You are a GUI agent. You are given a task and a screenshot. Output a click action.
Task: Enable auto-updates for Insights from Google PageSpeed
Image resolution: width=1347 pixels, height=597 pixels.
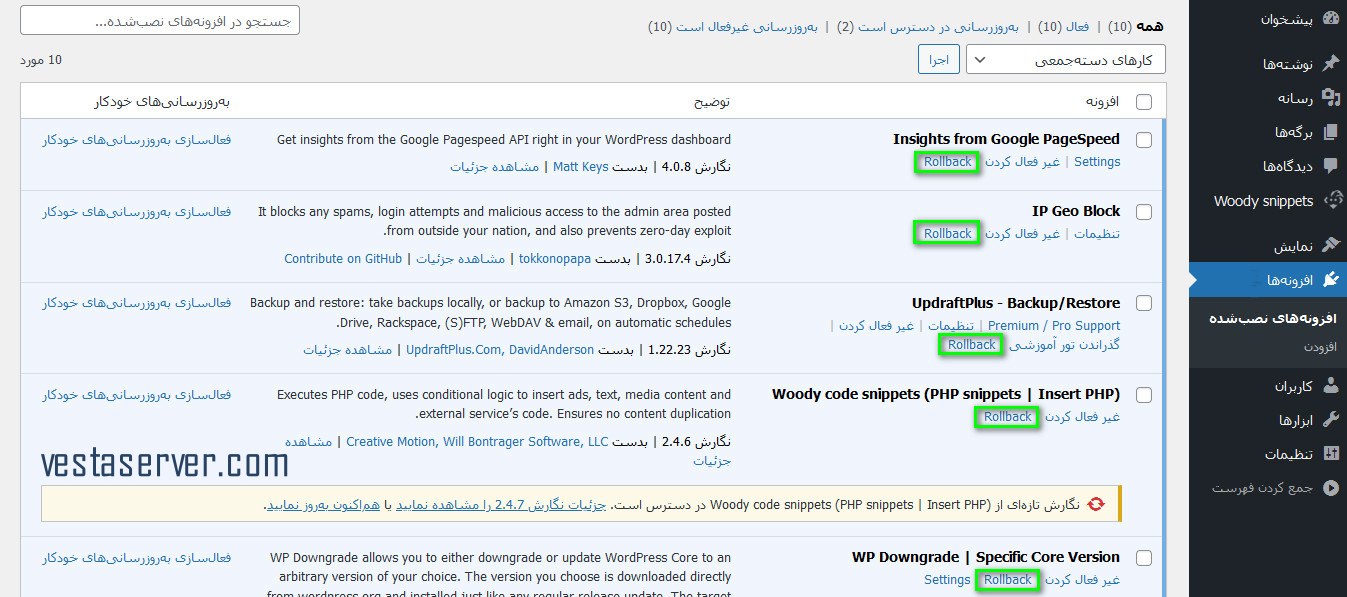click(137, 140)
